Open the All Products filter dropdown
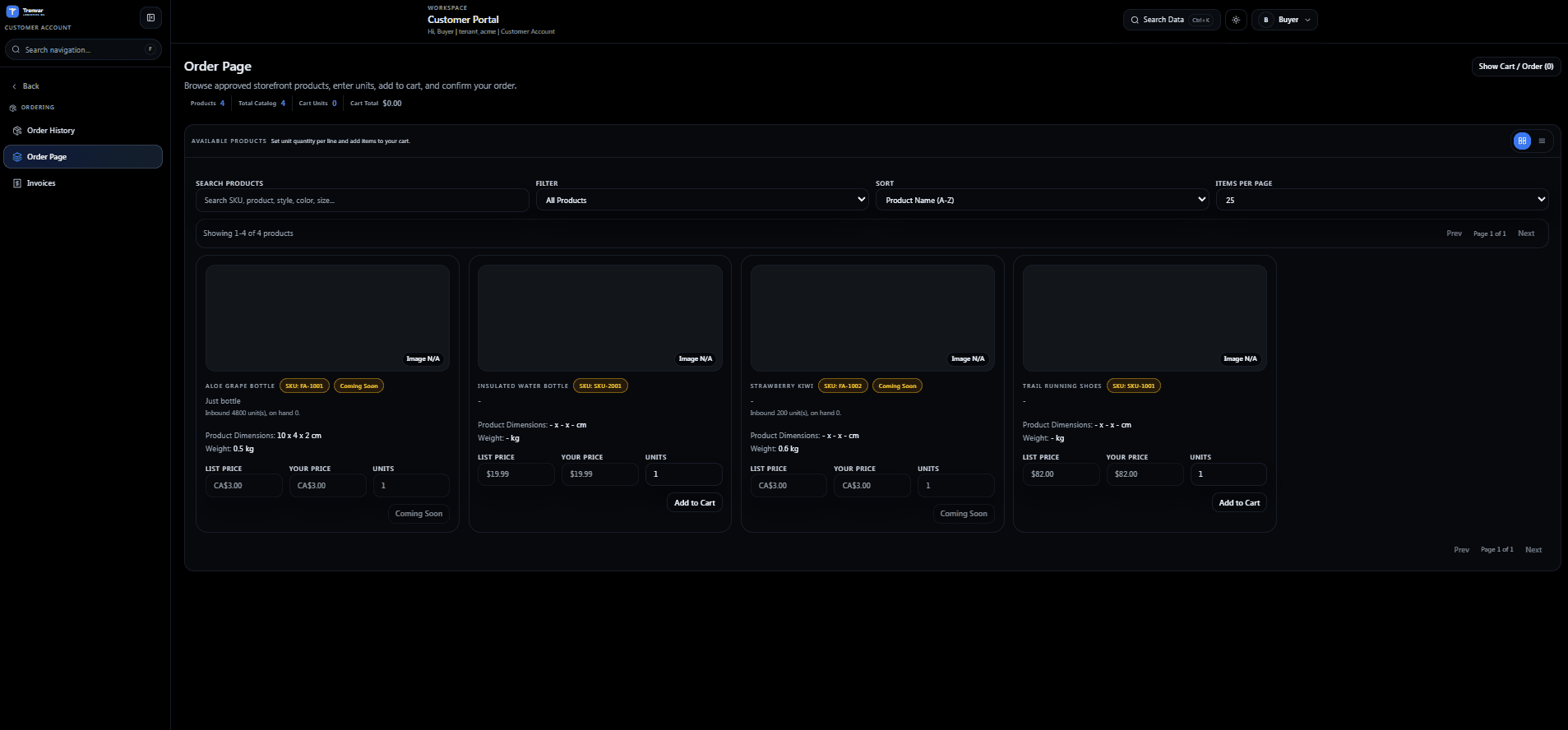Viewport: 1568px width, 730px height. tap(702, 200)
